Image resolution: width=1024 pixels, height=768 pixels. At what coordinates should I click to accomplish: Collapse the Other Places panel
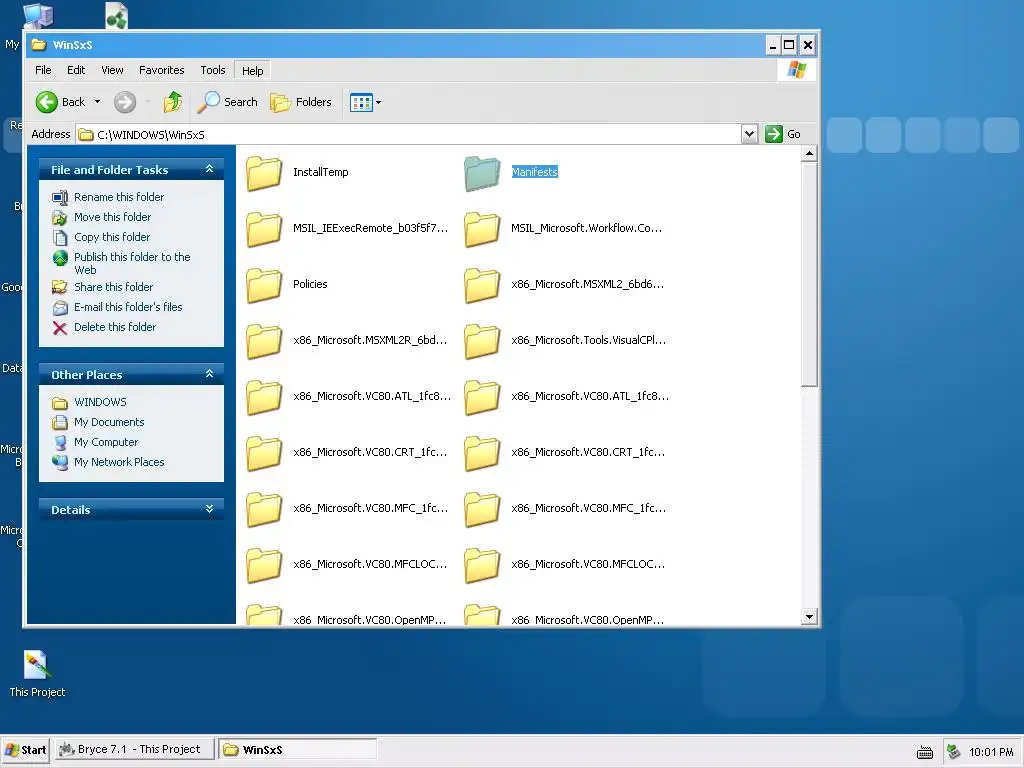coord(209,374)
